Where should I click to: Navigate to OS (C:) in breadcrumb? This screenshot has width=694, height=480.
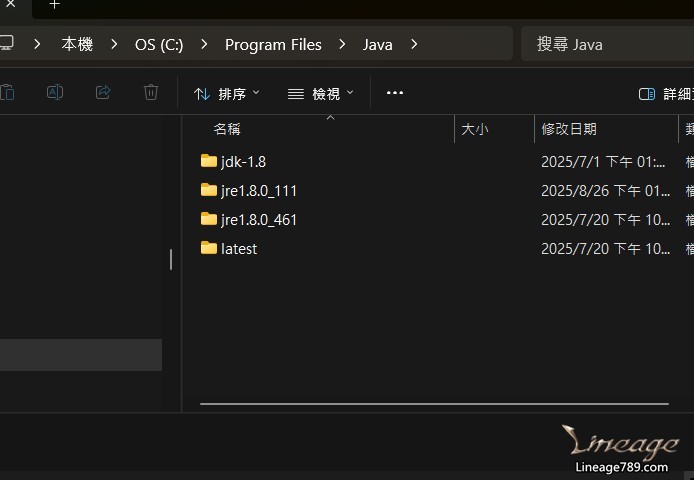click(159, 44)
